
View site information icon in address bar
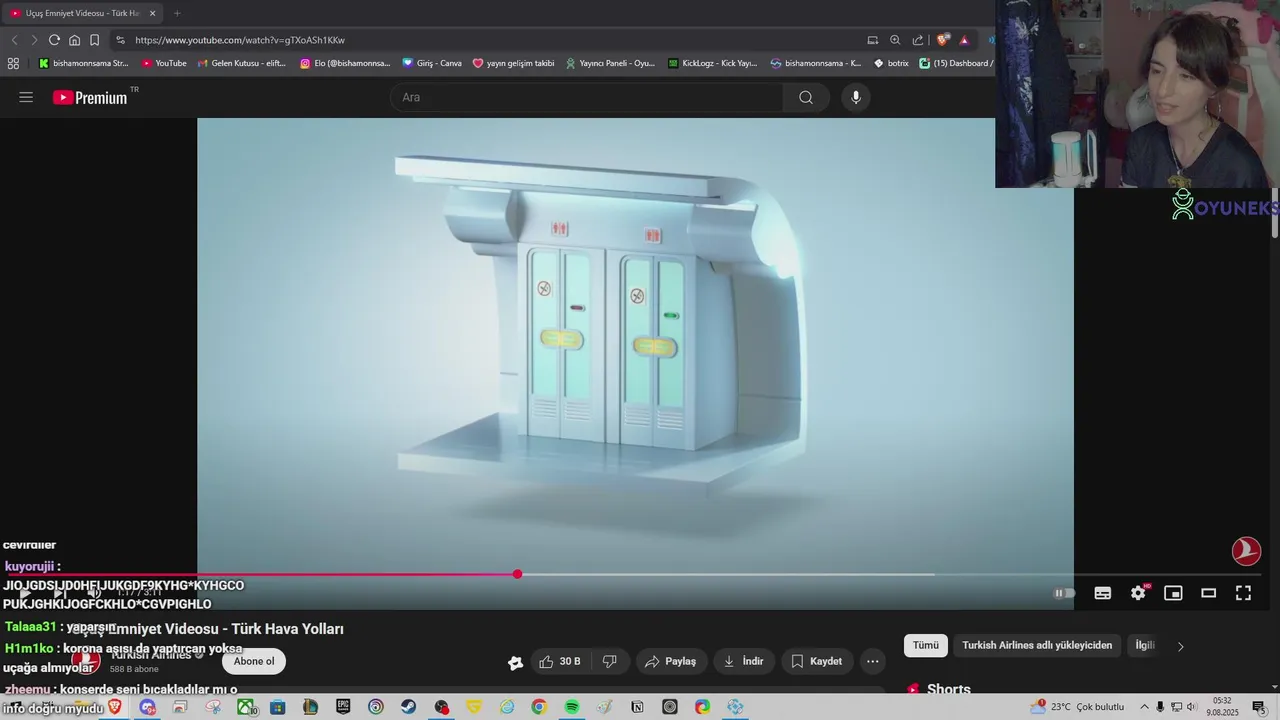pos(120,40)
